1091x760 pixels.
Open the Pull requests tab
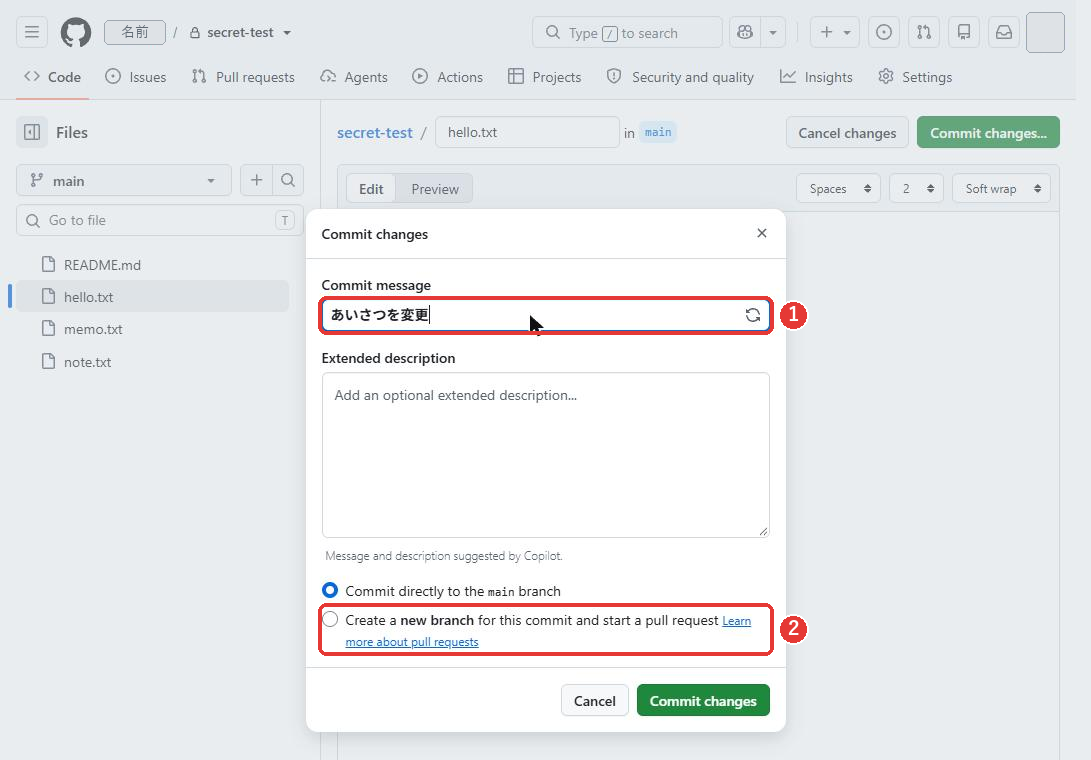click(244, 77)
